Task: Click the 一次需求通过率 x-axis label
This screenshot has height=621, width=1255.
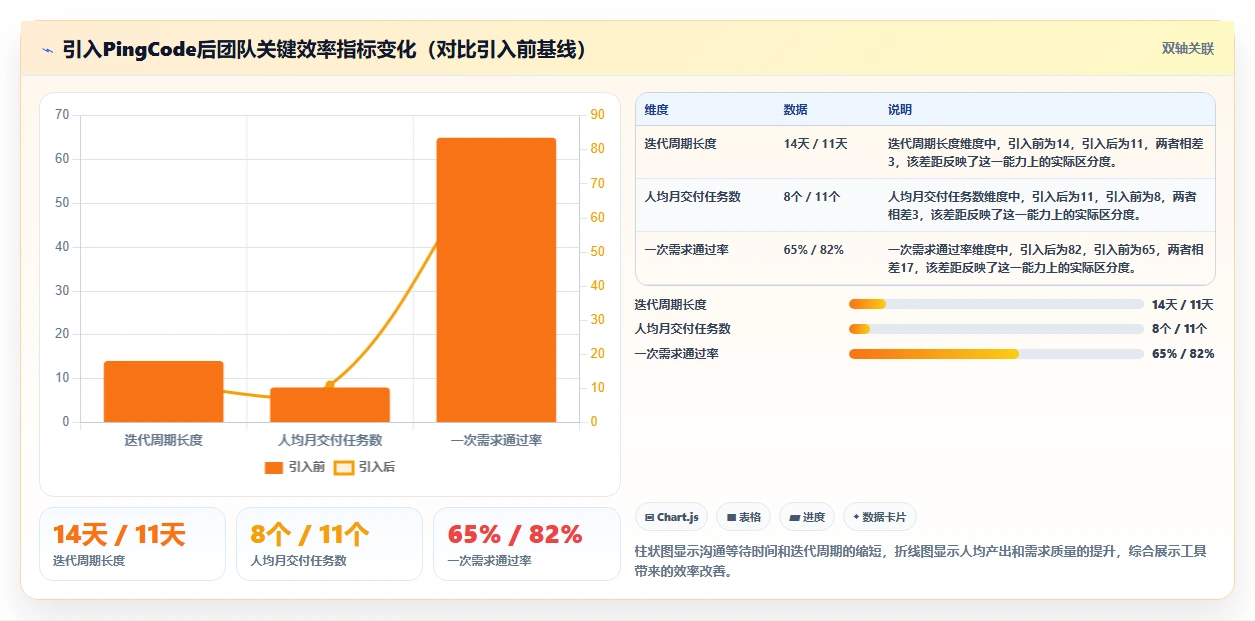Action: 496,440
